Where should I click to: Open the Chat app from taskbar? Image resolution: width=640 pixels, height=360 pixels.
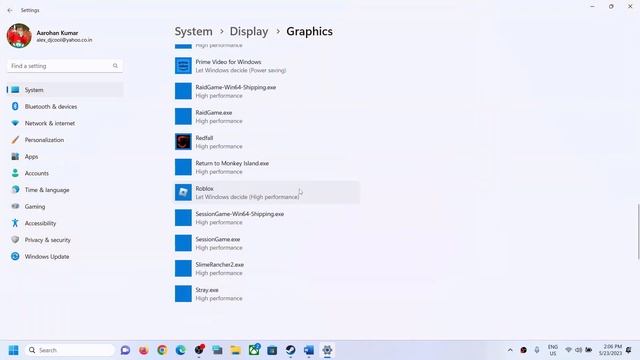[125, 350]
